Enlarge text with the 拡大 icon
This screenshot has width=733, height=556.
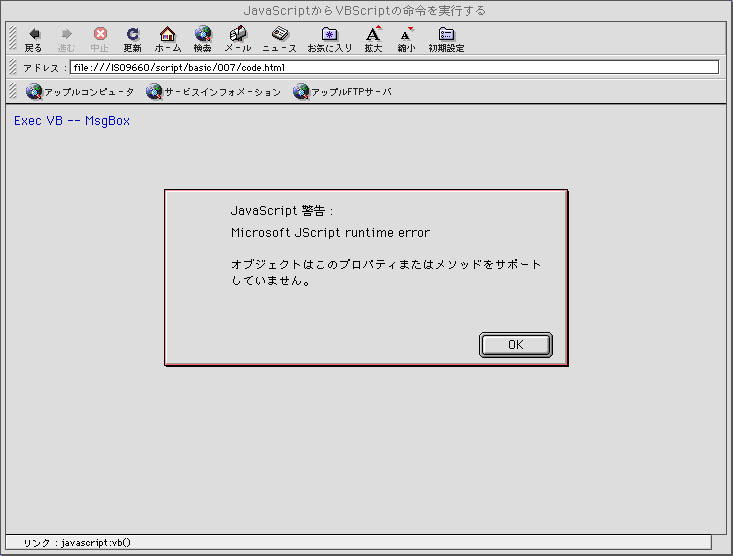tap(373, 39)
